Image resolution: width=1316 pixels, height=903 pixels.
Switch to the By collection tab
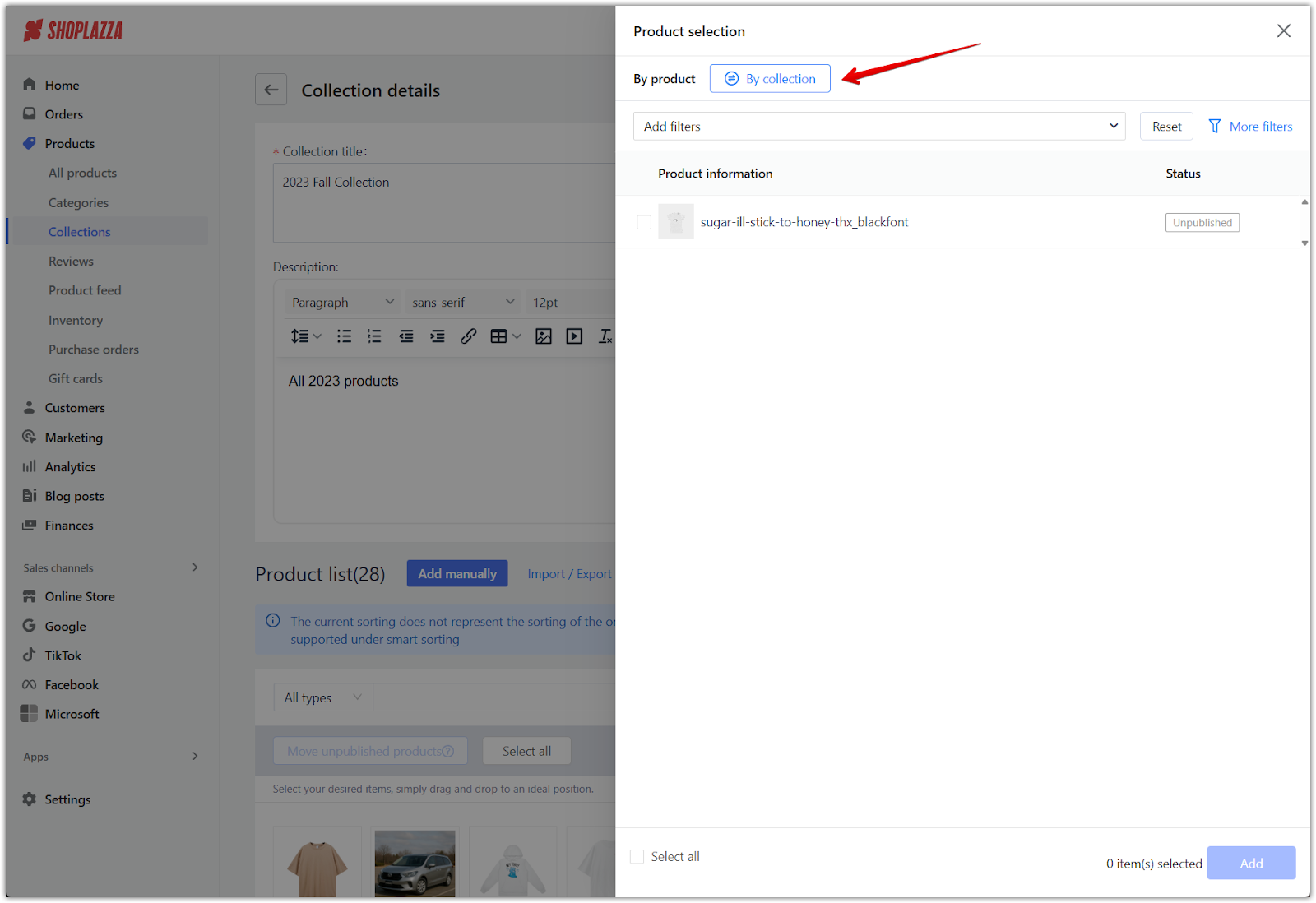coord(770,79)
